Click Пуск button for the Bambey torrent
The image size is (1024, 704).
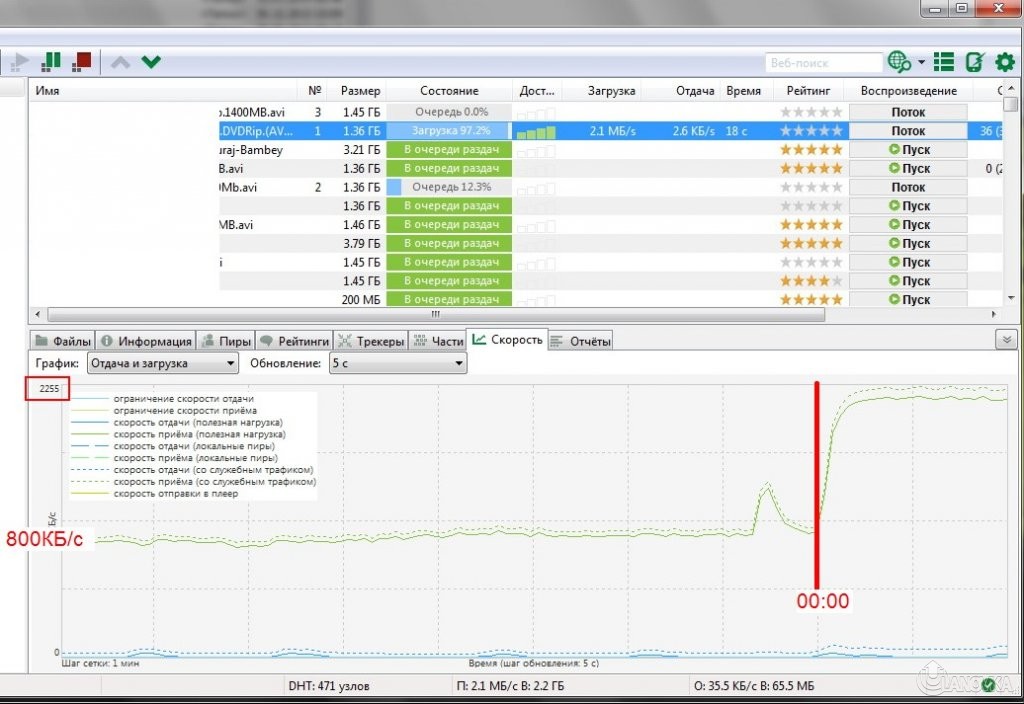click(x=908, y=150)
